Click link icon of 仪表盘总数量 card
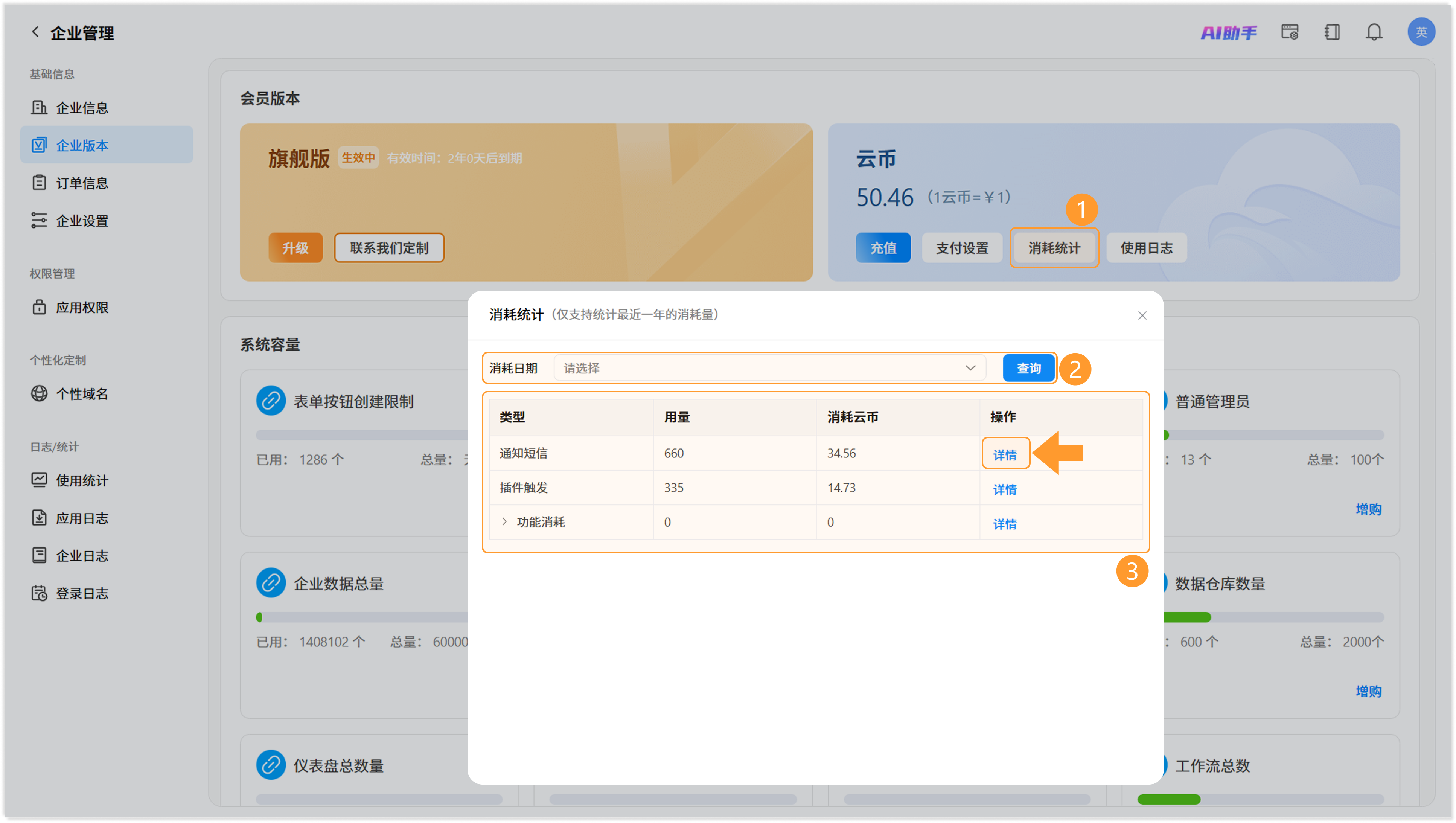Viewport: 1456px width, 823px height. pyautogui.click(x=271, y=765)
